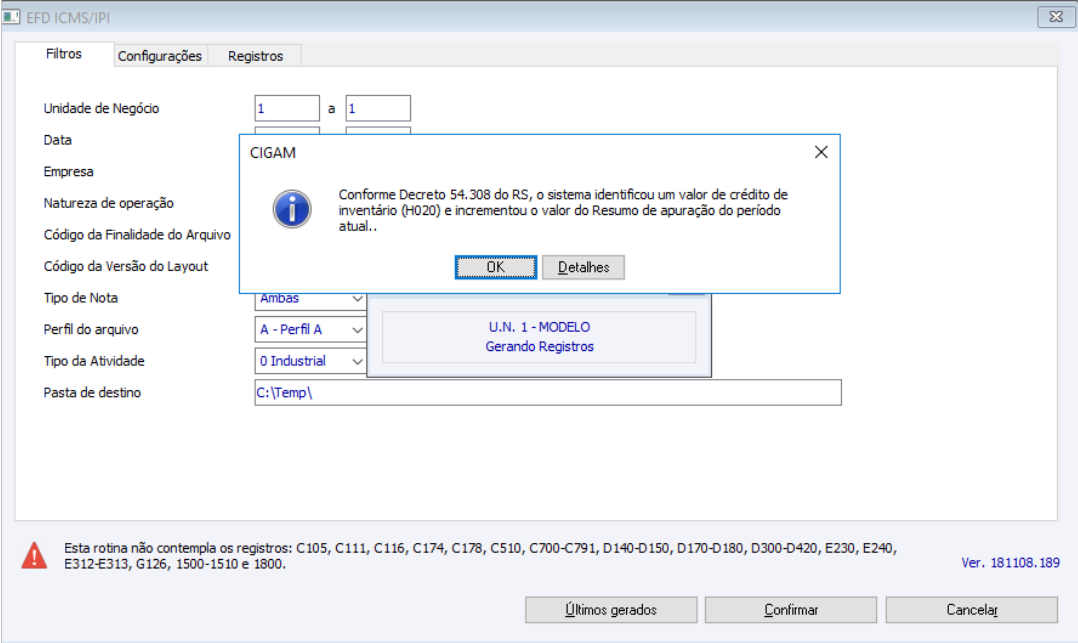The image size is (1078, 643).
Task: Focus the first Unidade de Negócio field
Action: 287,109
